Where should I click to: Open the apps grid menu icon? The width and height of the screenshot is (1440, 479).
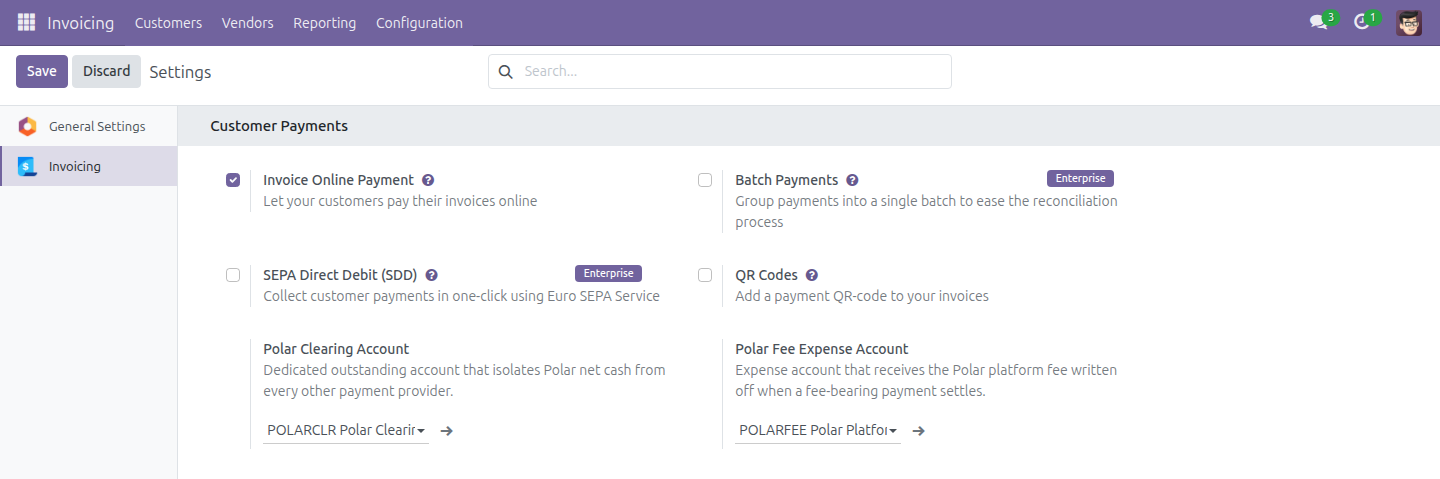point(26,22)
